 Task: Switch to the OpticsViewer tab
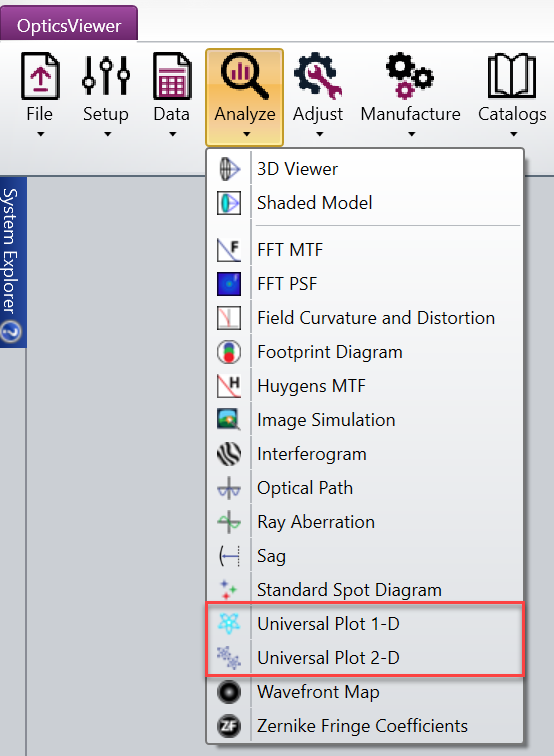pyautogui.click(x=69, y=25)
